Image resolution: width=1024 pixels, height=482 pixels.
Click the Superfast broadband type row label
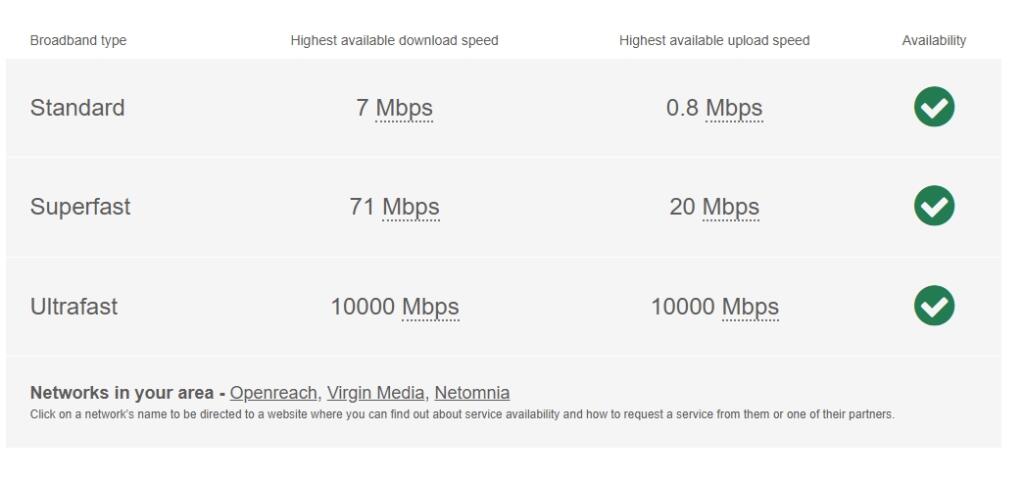80,207
